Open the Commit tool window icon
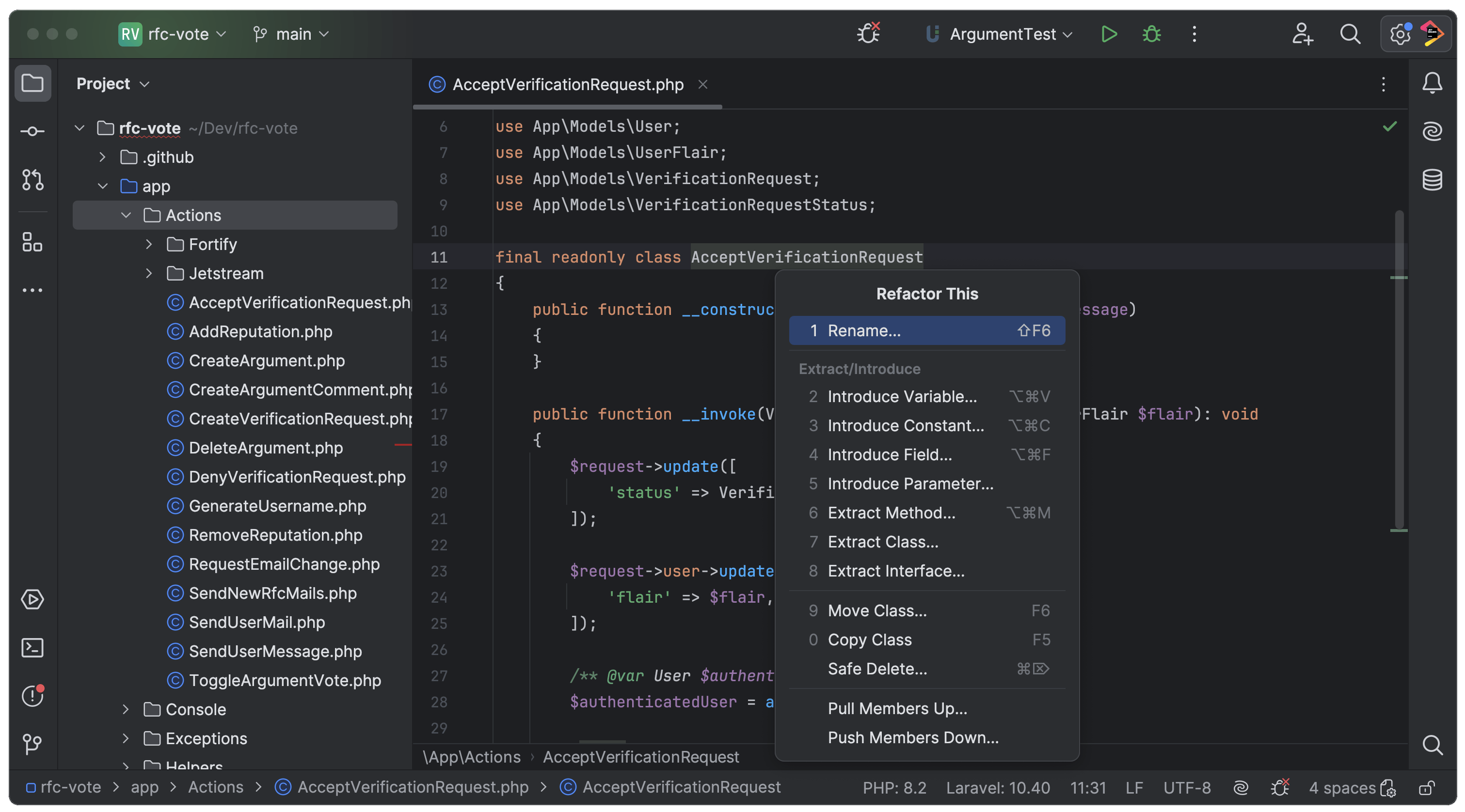The image size is (1465, 812). (x=32, y=131)
